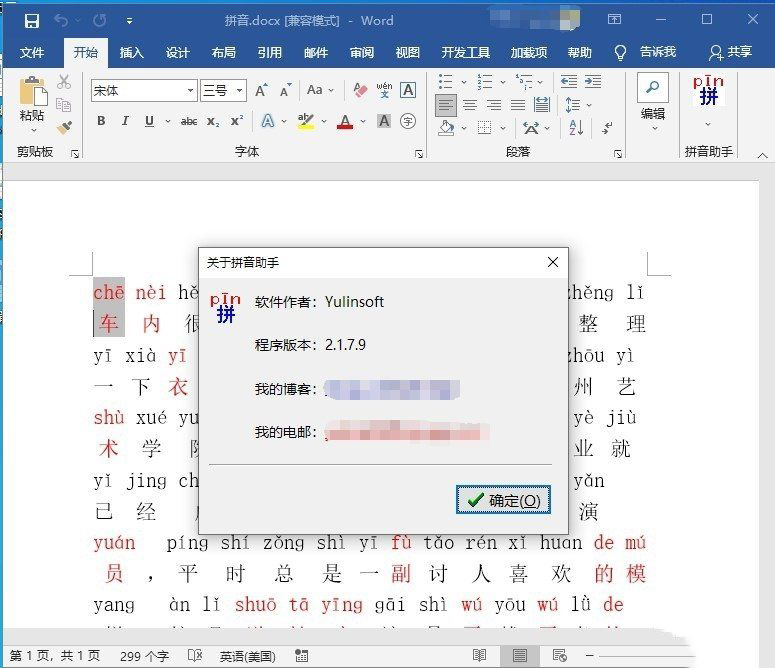Open the Paragraph dialog launcher
The height and width of the screenshot is (668, 775).
click(618, 154)
